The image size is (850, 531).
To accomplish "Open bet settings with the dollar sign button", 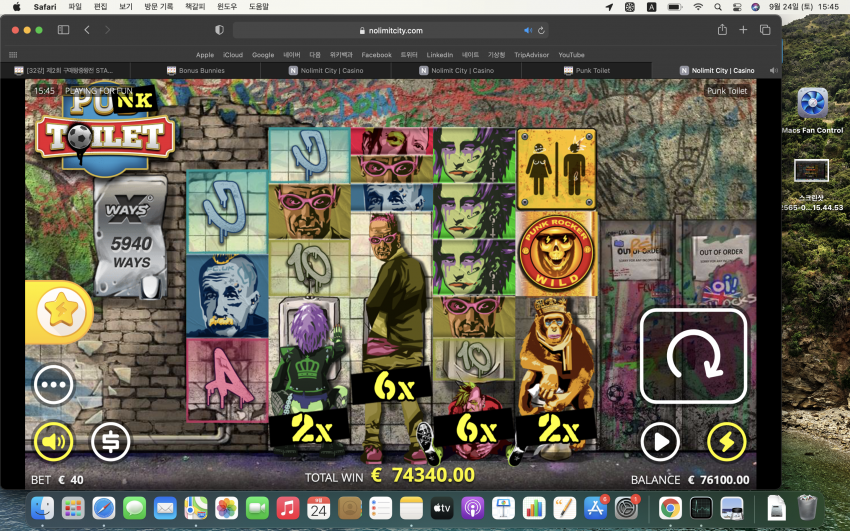I will (110, 442).
